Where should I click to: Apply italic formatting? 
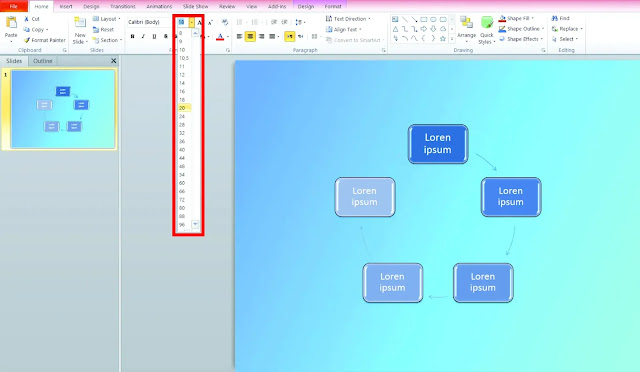(x=143, y=36)
